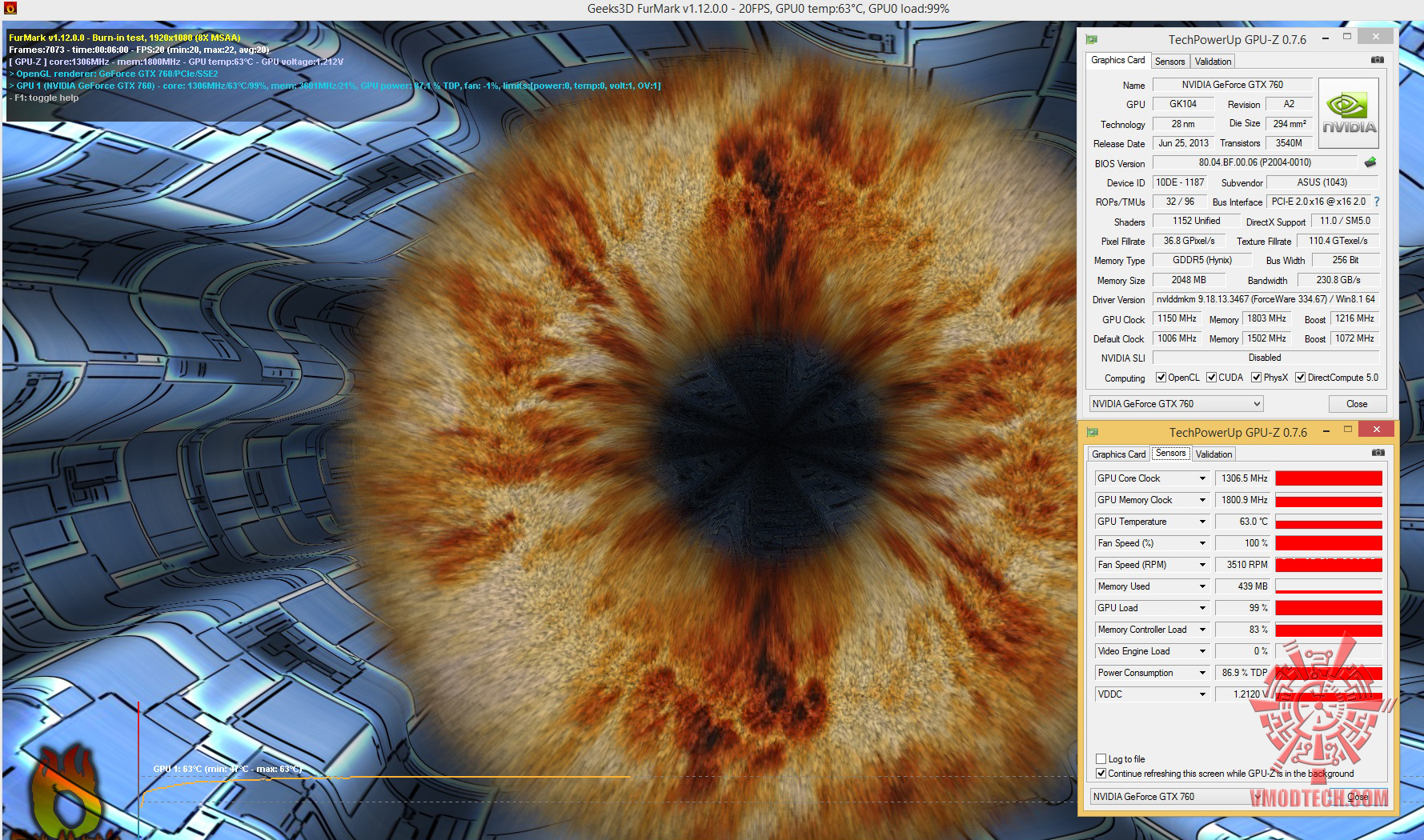The height and width of the screenshot is (840, 1424).
Task: Click the NVIDIA logo in GPU-Z
Action: pyautogui.click(x=1349, y=113)
